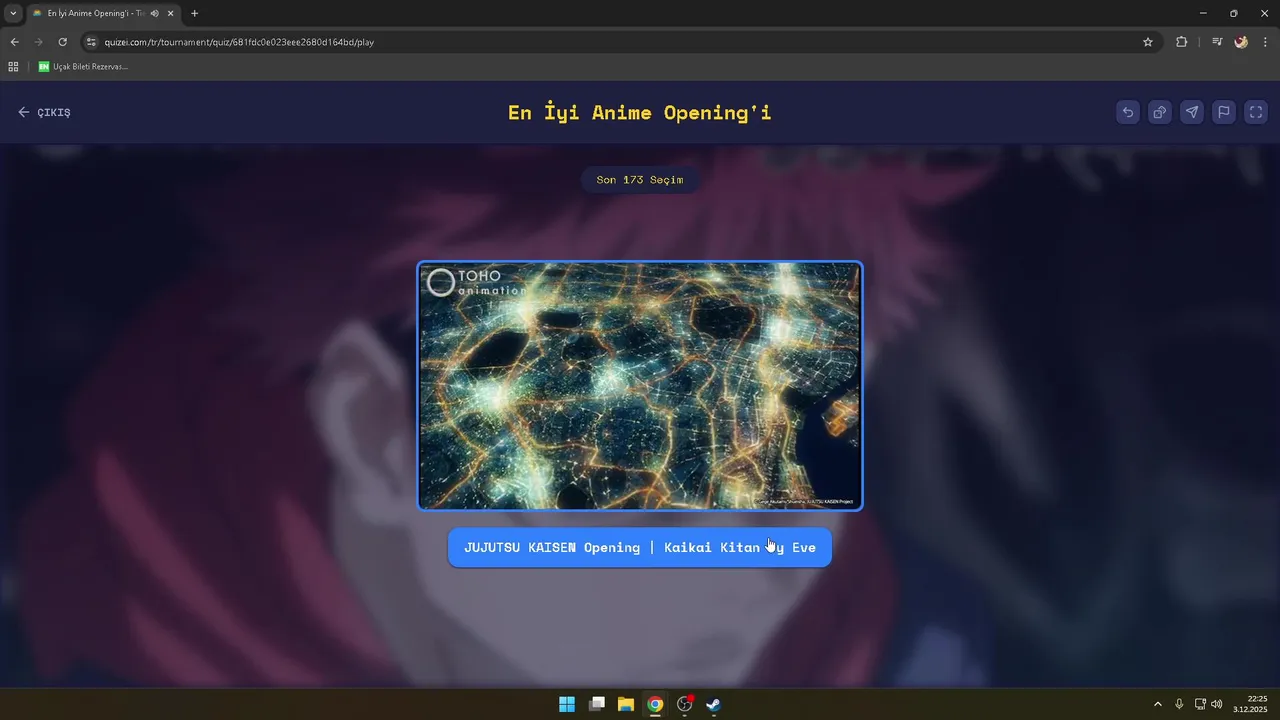Click the ÇIKIŞ back link
This screenshot has height=720, width=1280.
tap(44, 112)
